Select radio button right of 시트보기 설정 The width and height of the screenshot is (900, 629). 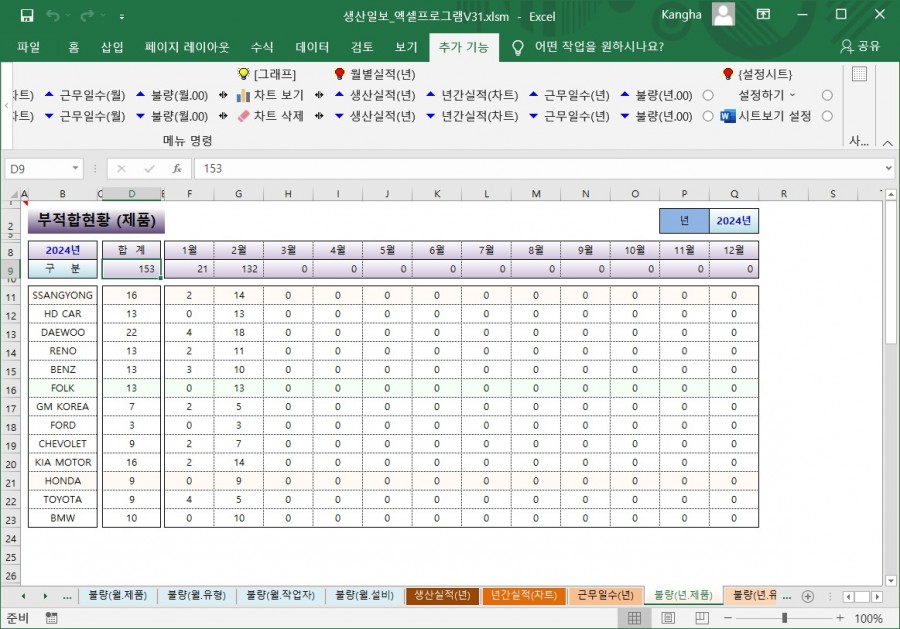click(x=827, y=117)
